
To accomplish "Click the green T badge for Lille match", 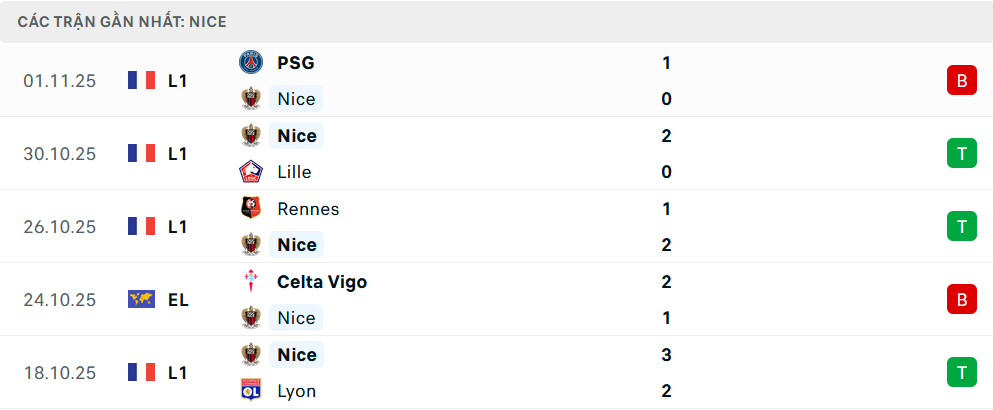I will click(961, 153).
